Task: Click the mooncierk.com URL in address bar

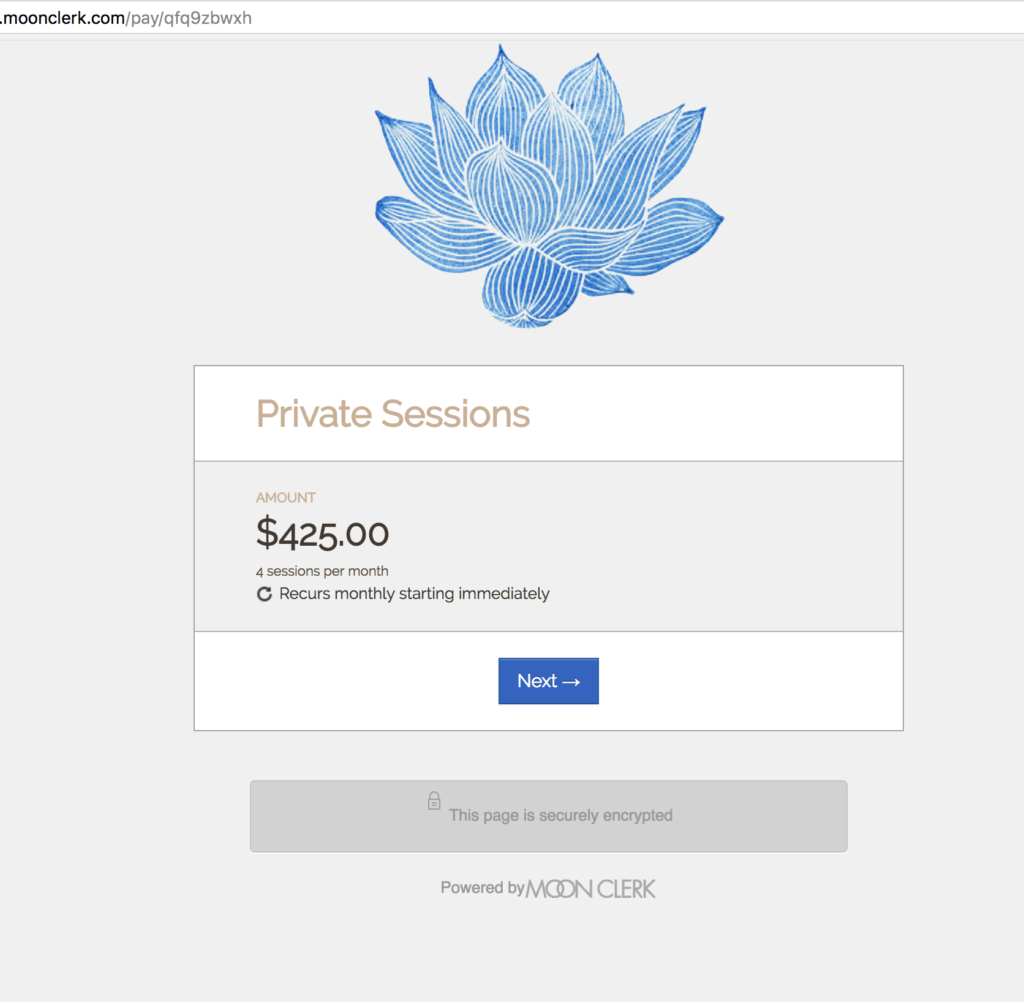Action: click(x=63, y=18)
